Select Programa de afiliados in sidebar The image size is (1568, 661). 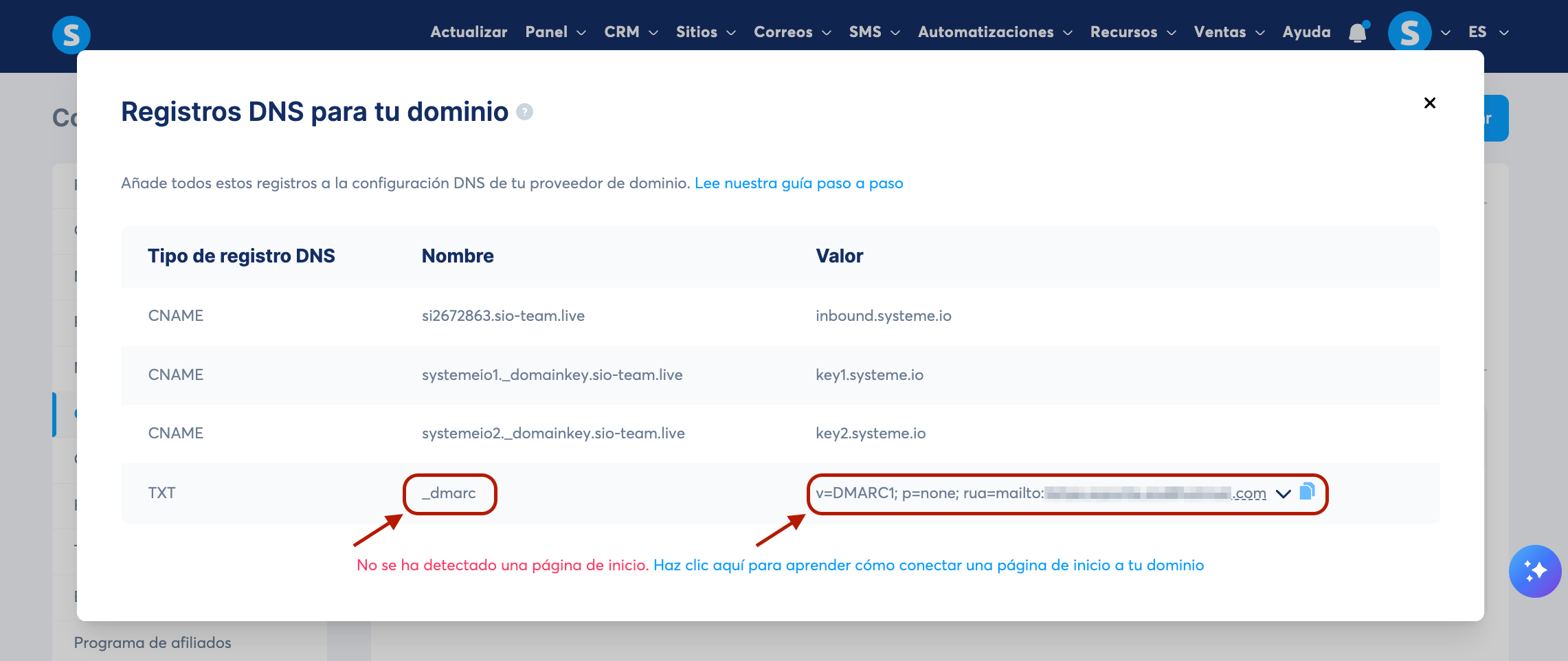(x=153, y=642)
